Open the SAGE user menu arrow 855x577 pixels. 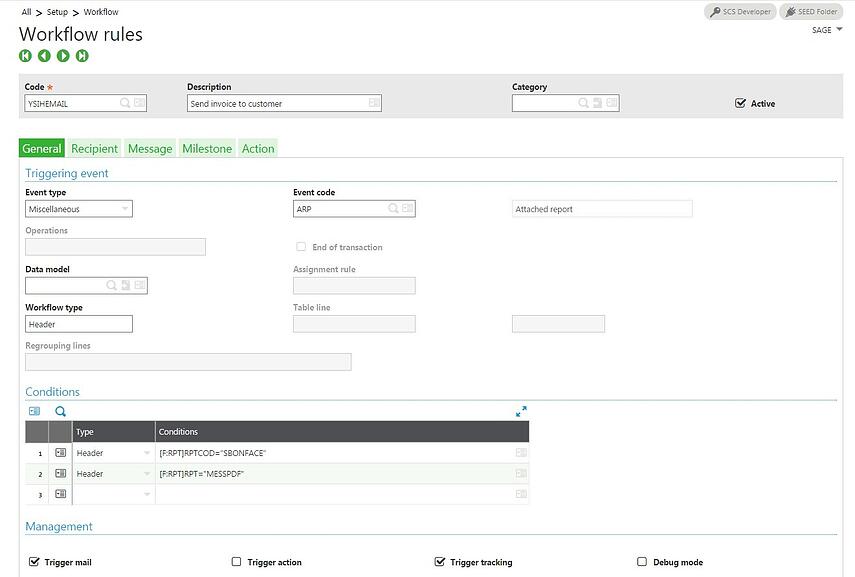coord(840,29)
